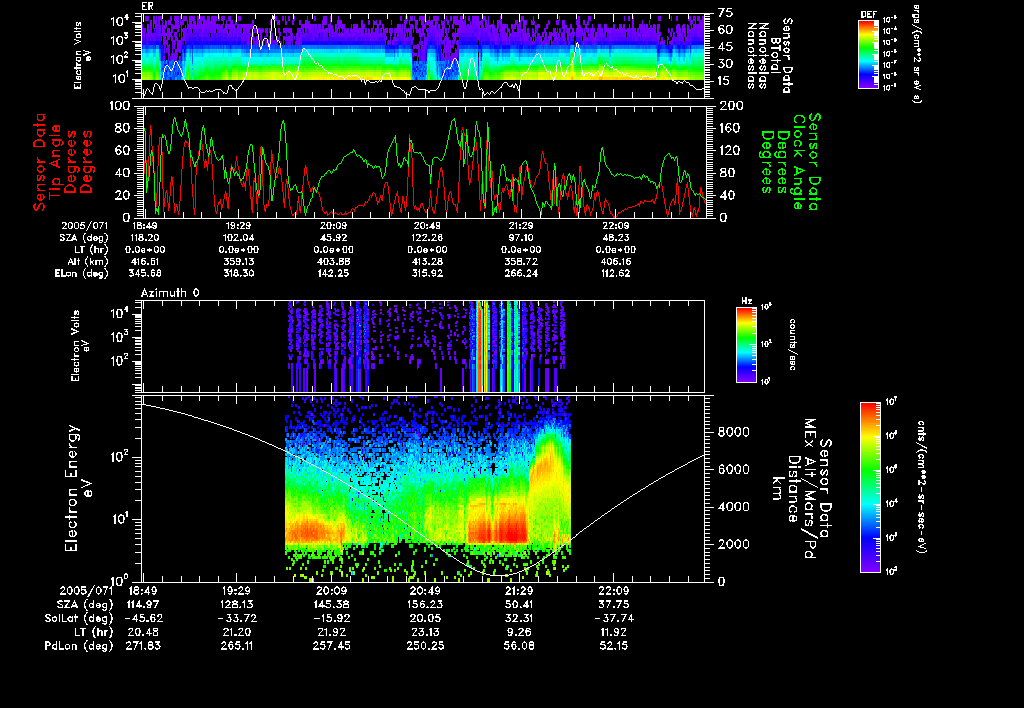1024x708 pixels.
Task: Click the ELon value '345.68'
Action: coord(147,274)
